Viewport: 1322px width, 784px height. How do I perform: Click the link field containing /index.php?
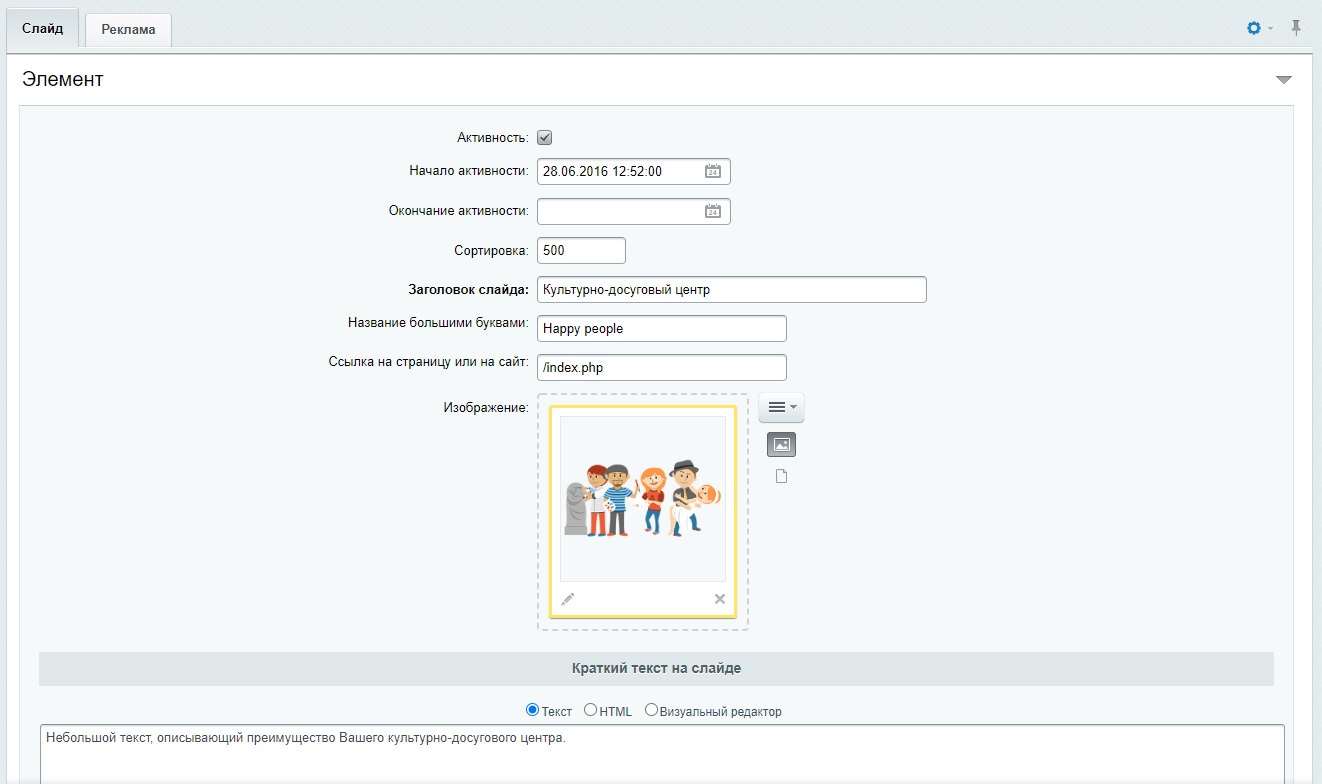662,367
